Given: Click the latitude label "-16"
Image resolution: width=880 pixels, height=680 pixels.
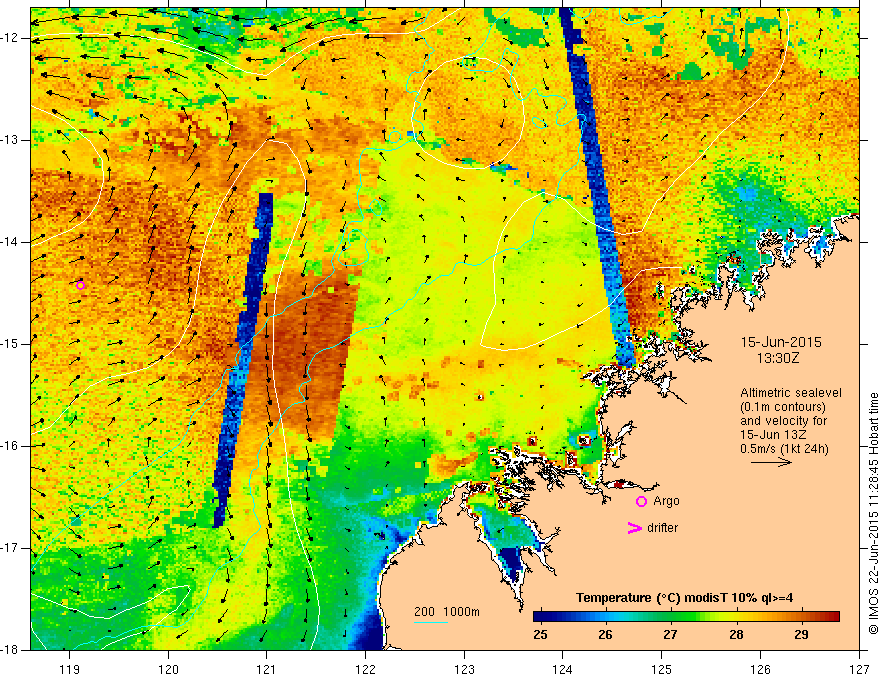Looking at the screenshot, I should (10, 447).
